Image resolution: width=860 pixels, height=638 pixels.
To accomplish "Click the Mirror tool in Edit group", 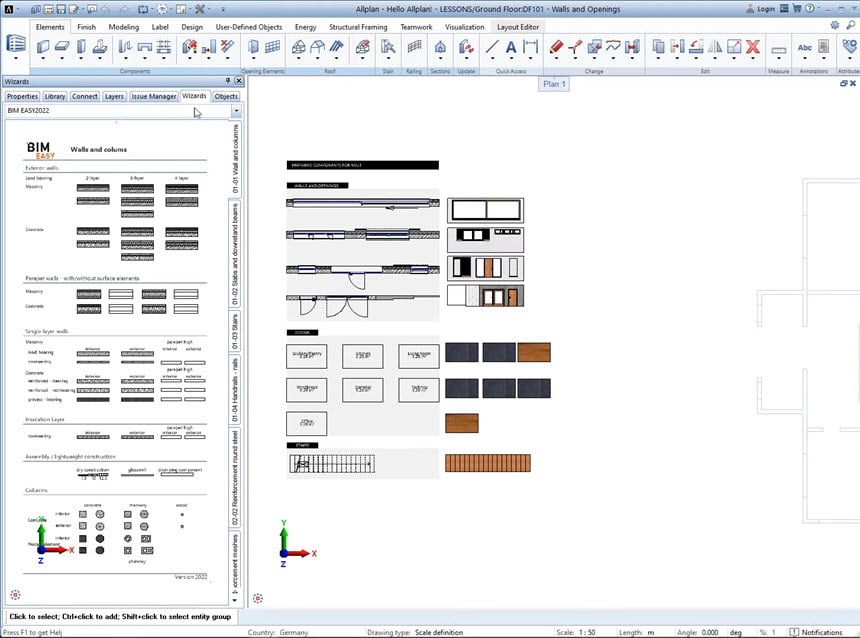I will 715,47.
